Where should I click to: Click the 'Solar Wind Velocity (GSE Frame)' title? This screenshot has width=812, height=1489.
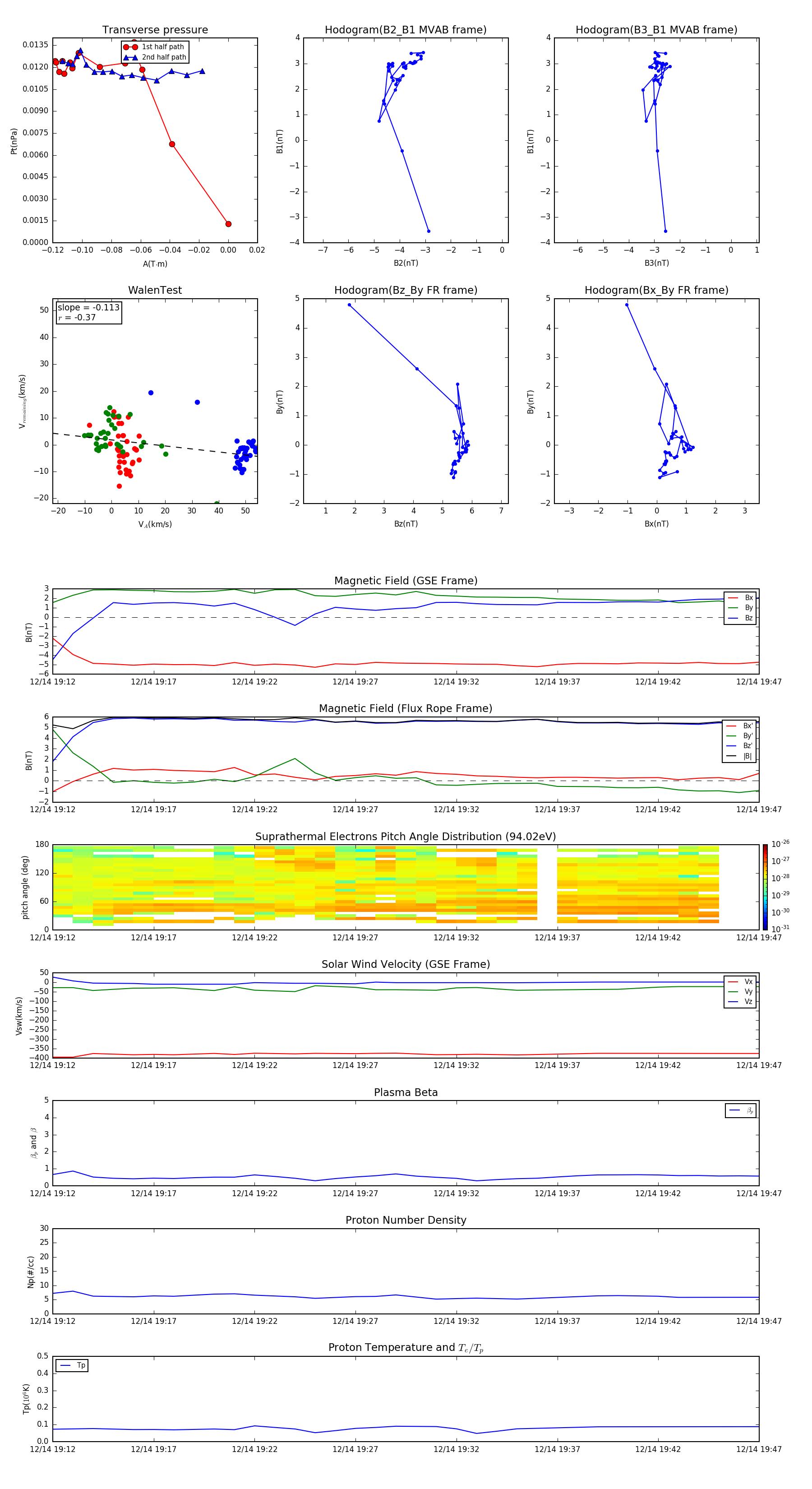pos(406,965)
